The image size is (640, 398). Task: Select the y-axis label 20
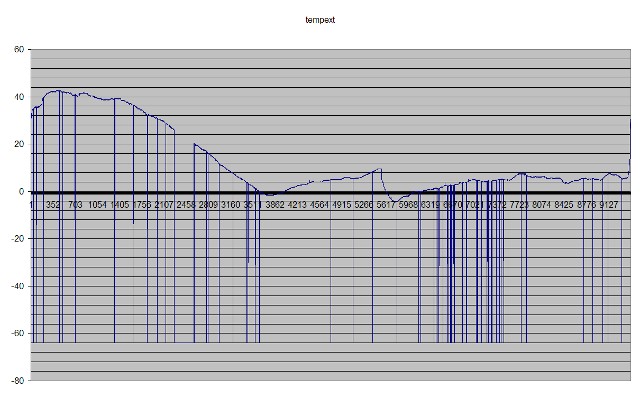coord(19,144)
